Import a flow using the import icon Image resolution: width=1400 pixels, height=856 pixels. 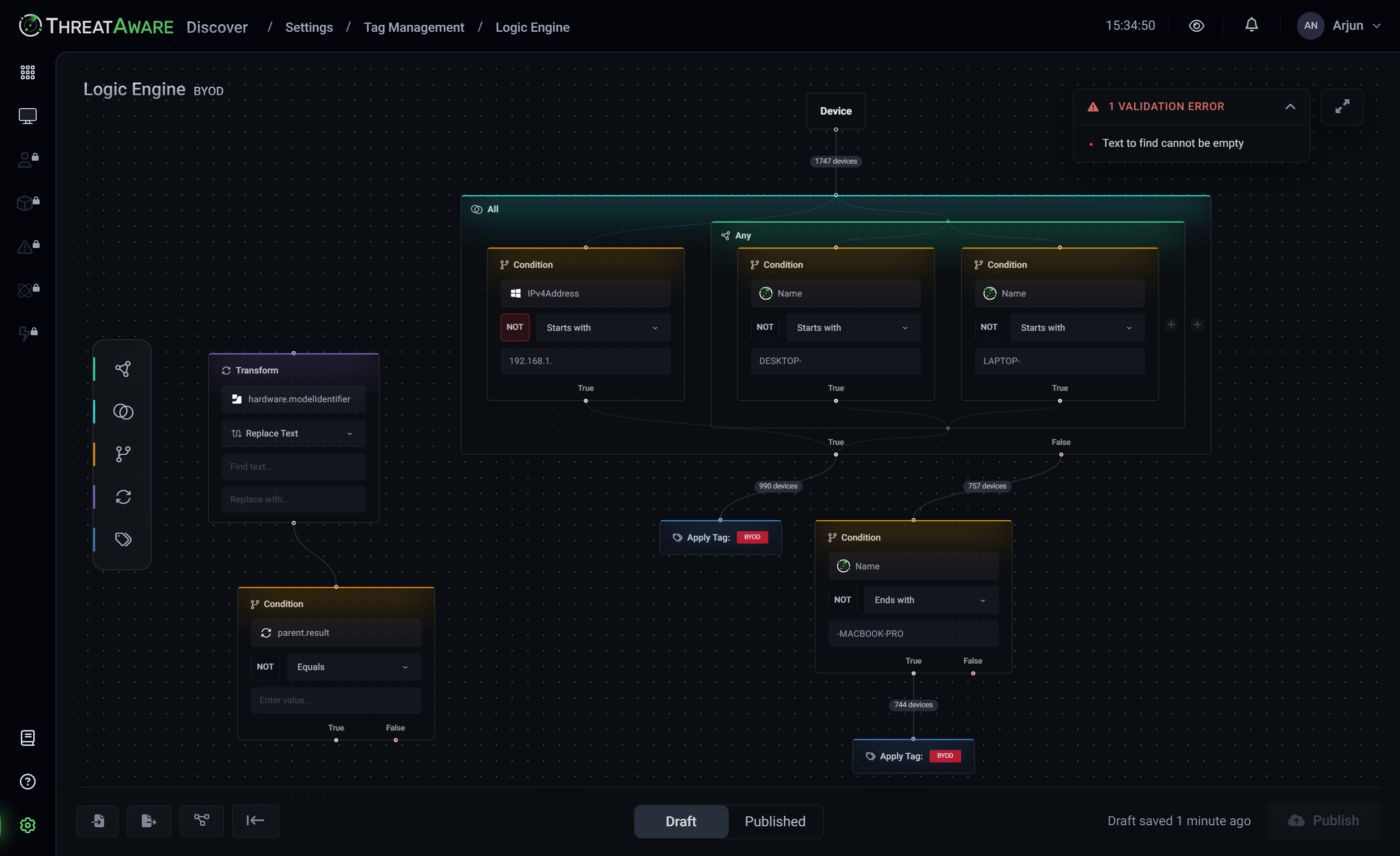coord(98,821)
